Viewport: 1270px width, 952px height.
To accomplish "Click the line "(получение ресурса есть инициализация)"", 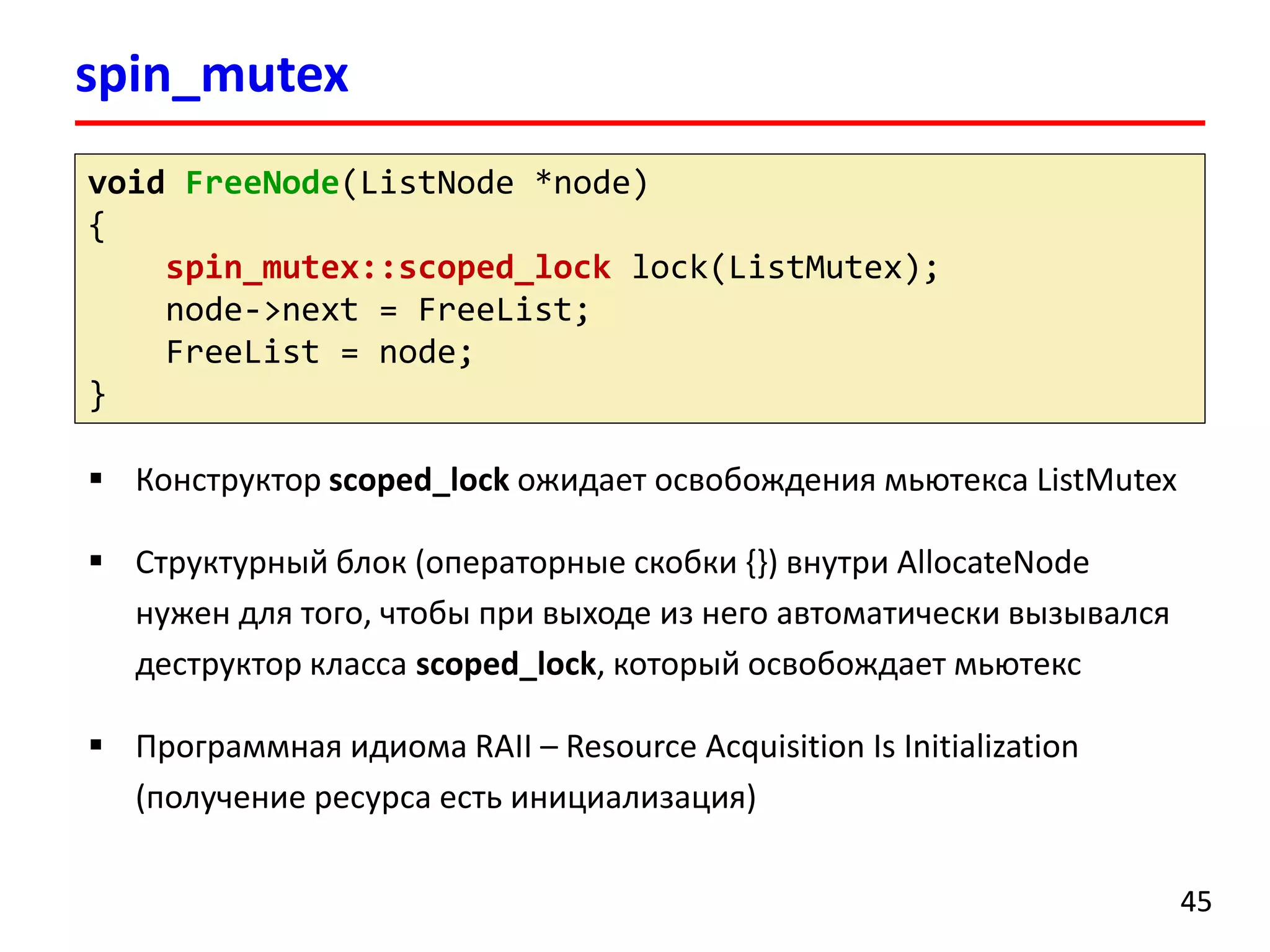I will pos(446,798).
